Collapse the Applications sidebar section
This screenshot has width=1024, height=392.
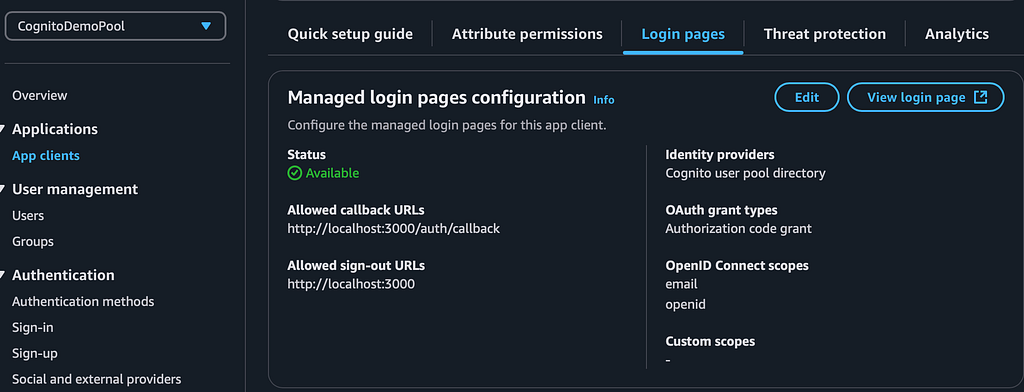(2, 129)
